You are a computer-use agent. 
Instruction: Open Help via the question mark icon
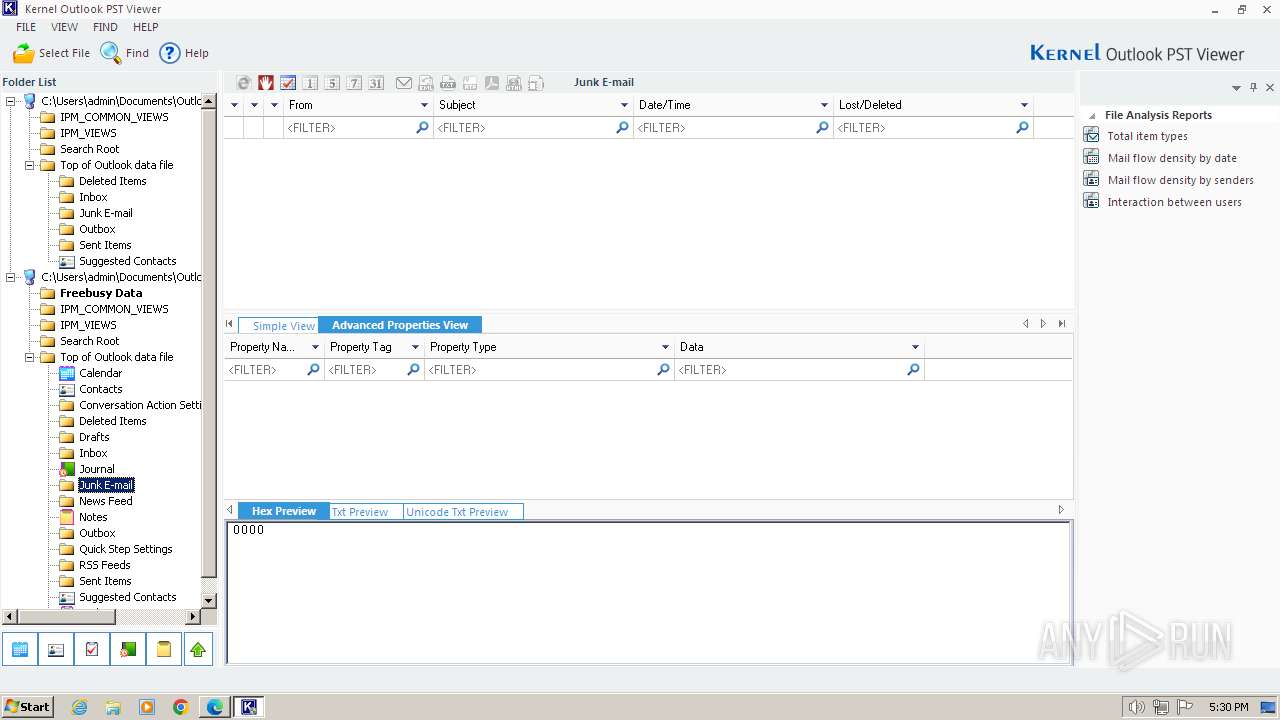click(x=170, y=53)
